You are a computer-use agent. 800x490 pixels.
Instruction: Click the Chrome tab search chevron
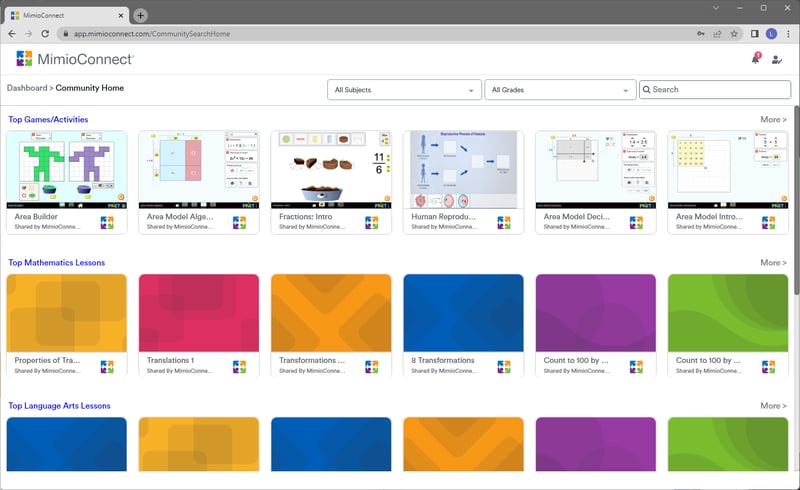(x=716, y=8)
